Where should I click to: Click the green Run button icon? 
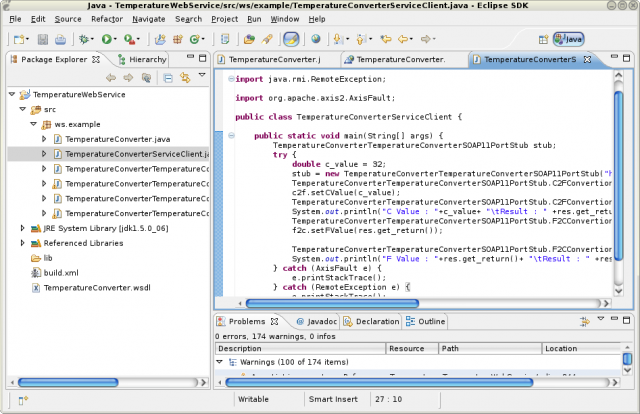pos(107,39)
